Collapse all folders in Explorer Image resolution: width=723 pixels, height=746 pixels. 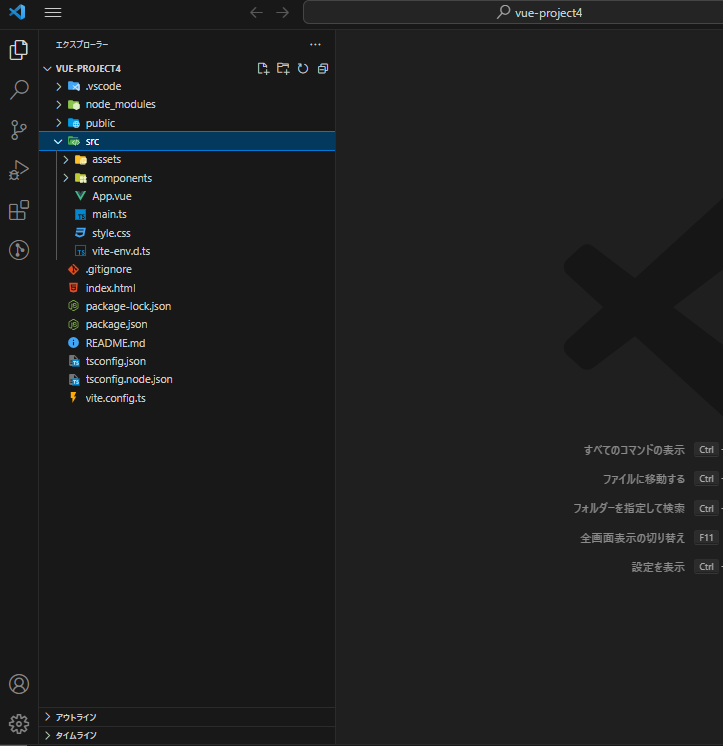click(x=323, y=69)
